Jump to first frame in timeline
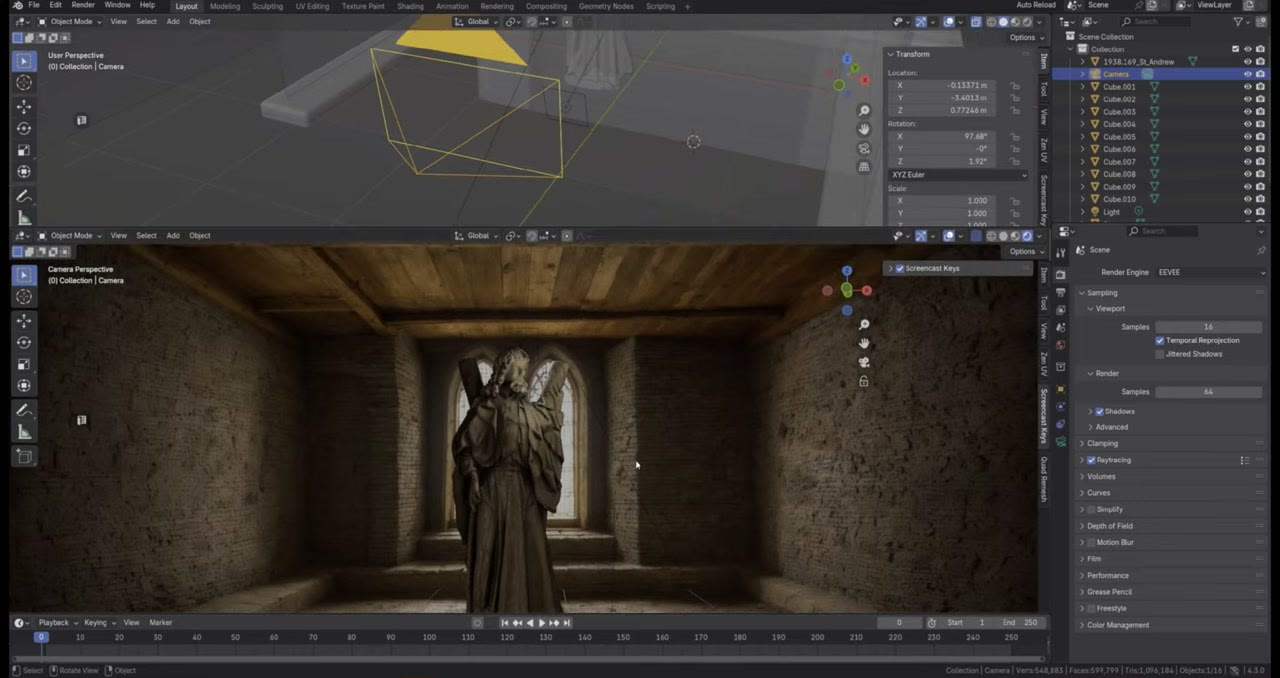 tap(505, 623)
